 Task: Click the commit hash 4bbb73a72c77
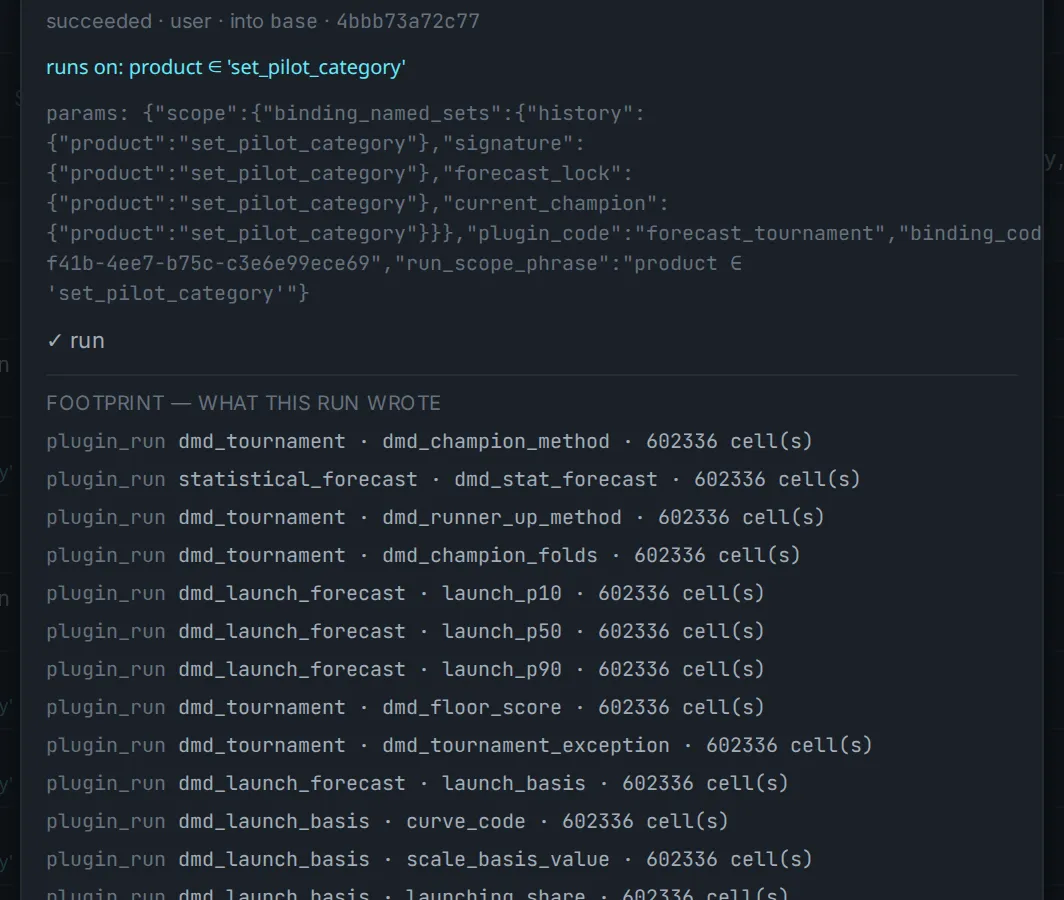tap(408, 21)
